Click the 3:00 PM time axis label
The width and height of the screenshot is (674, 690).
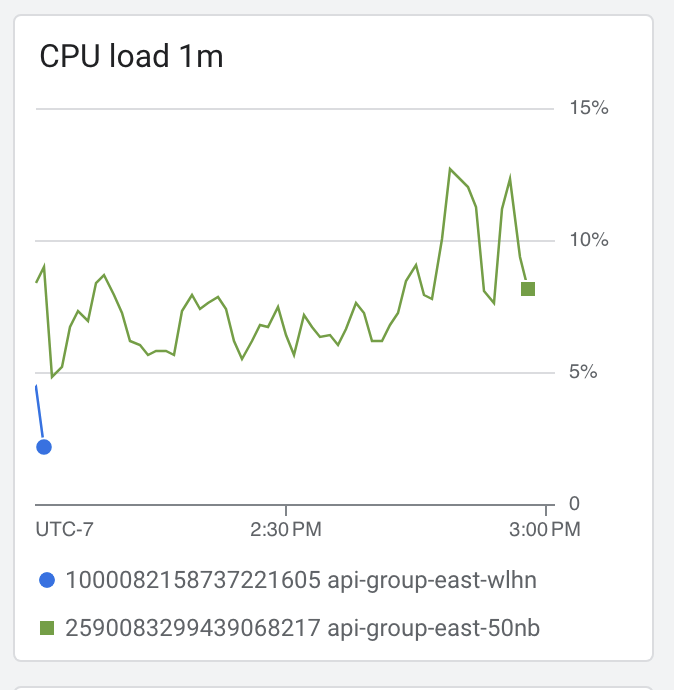(545, 529)
